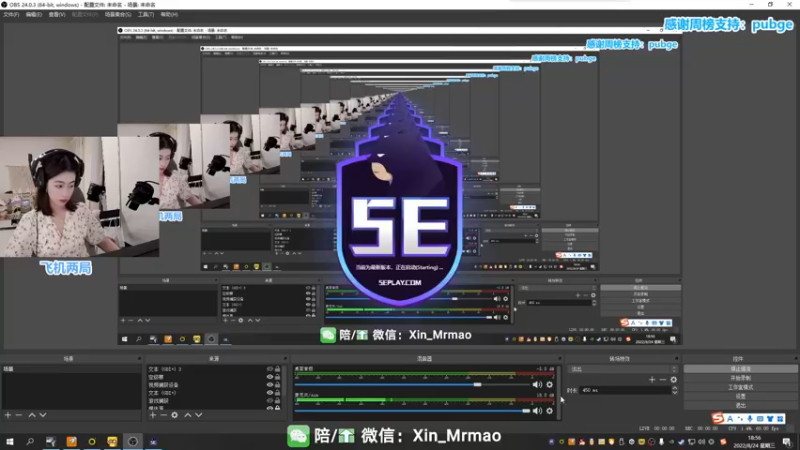
Task: Open the 5E client taskbar icon
Action: coord(153,441)
